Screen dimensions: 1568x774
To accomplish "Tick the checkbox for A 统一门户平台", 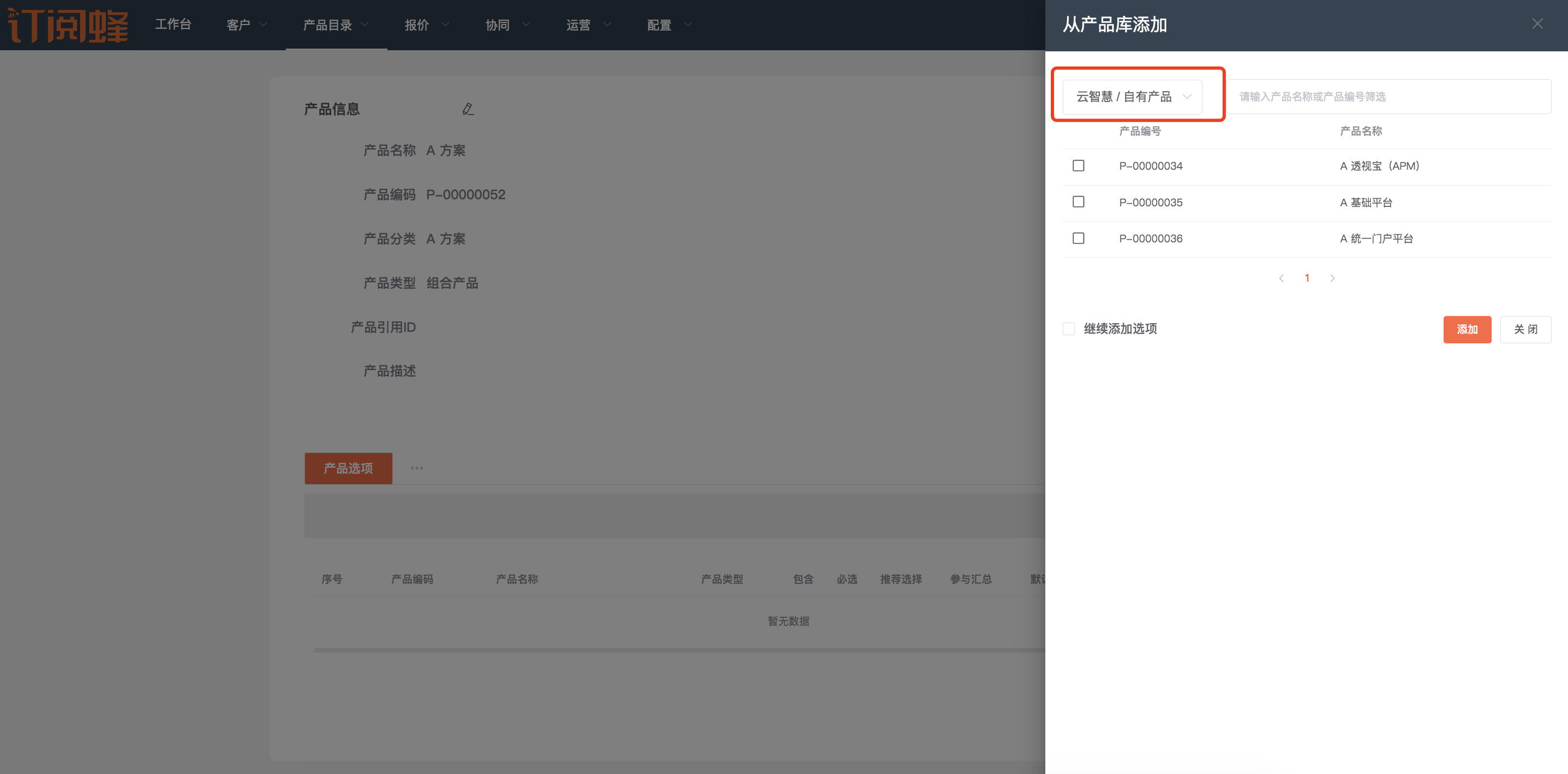I will 1078,238.
